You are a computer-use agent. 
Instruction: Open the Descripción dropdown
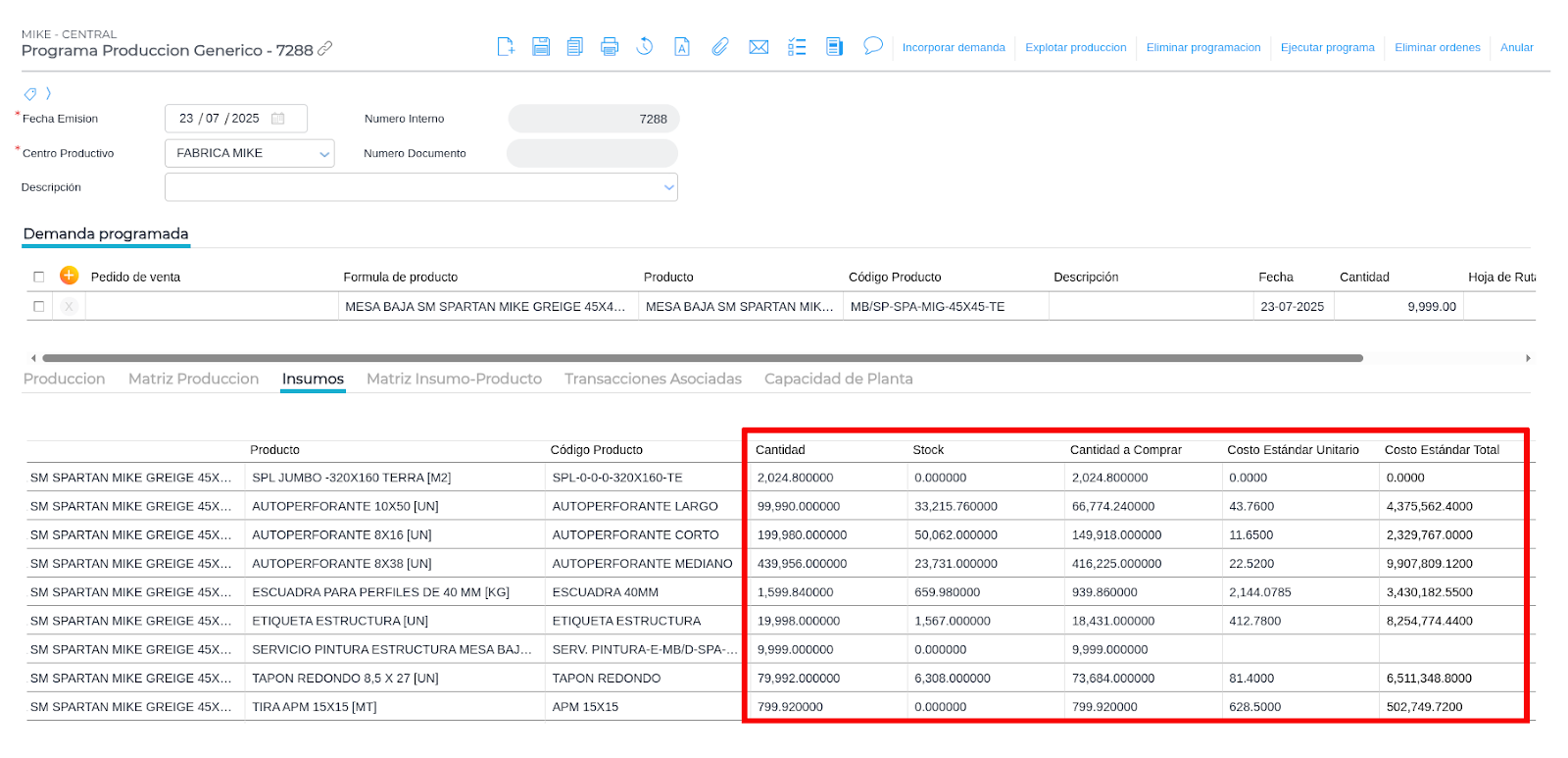668,187
